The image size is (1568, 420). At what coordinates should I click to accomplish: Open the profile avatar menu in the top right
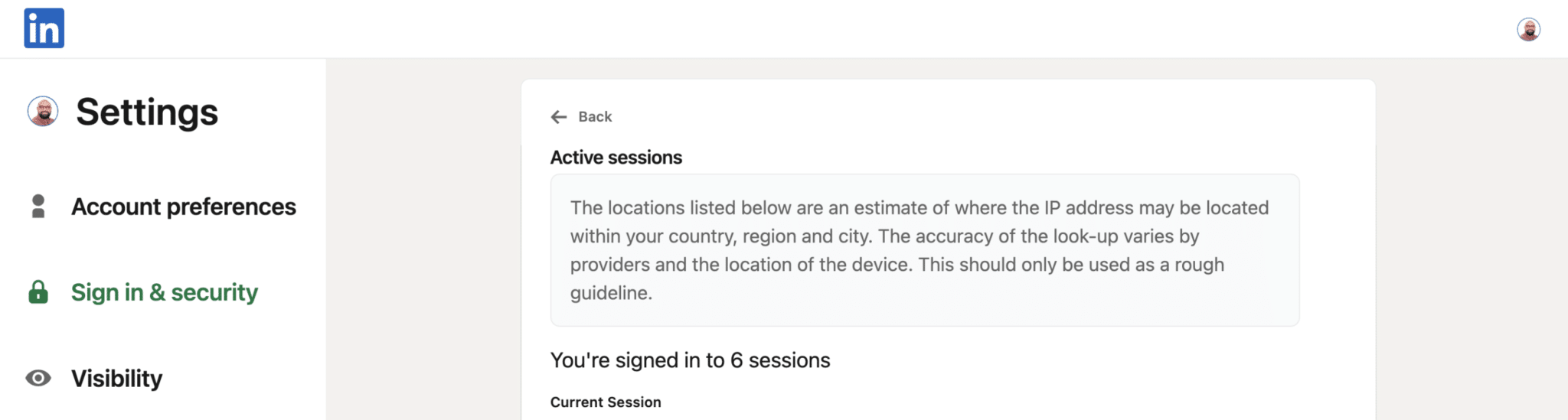tap(1528, 29)
